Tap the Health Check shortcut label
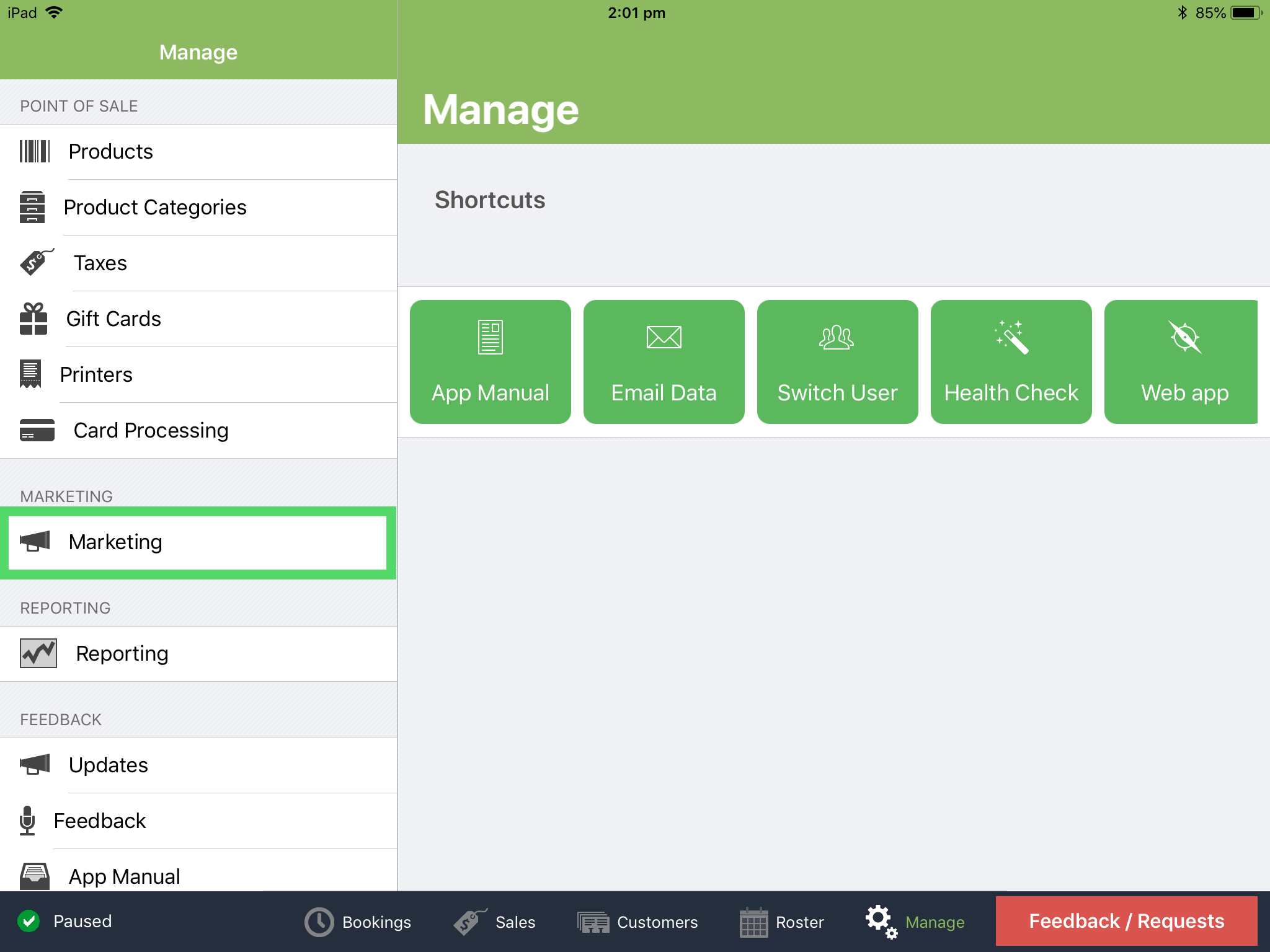 click(x=1011, y=393)
